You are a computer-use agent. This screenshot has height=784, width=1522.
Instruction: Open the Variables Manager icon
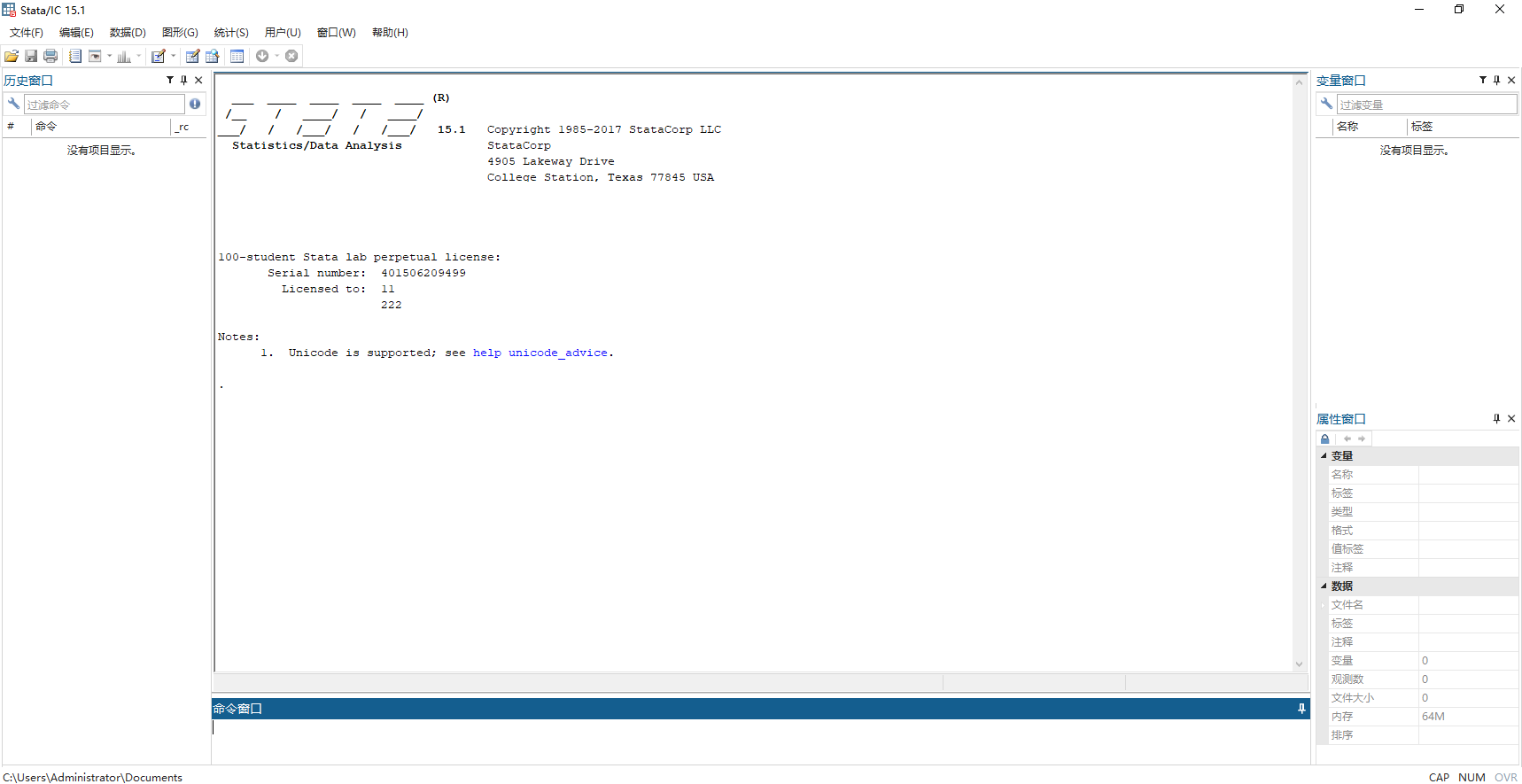pos(237,56)
